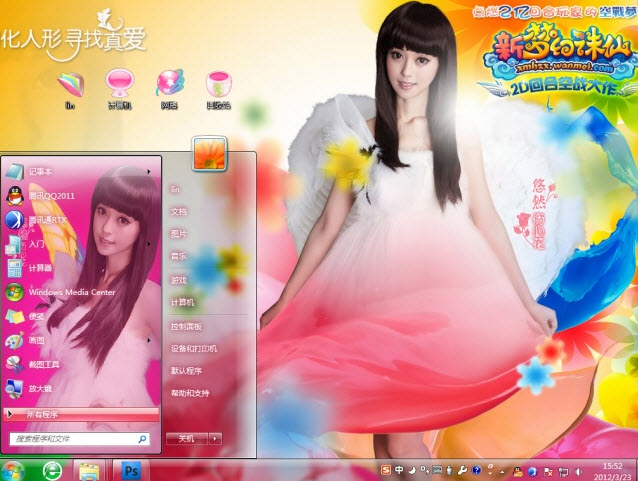Expand the 画图 jump list arrow
638x481 pixels.
tap(149, 340)
